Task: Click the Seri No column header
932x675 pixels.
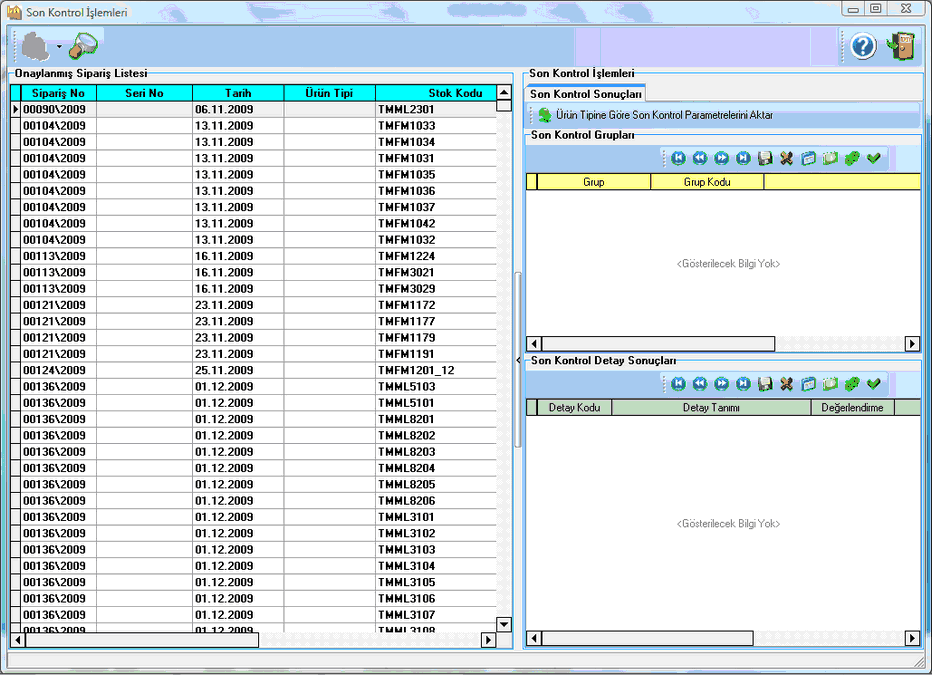Action: tap(144, 93)
